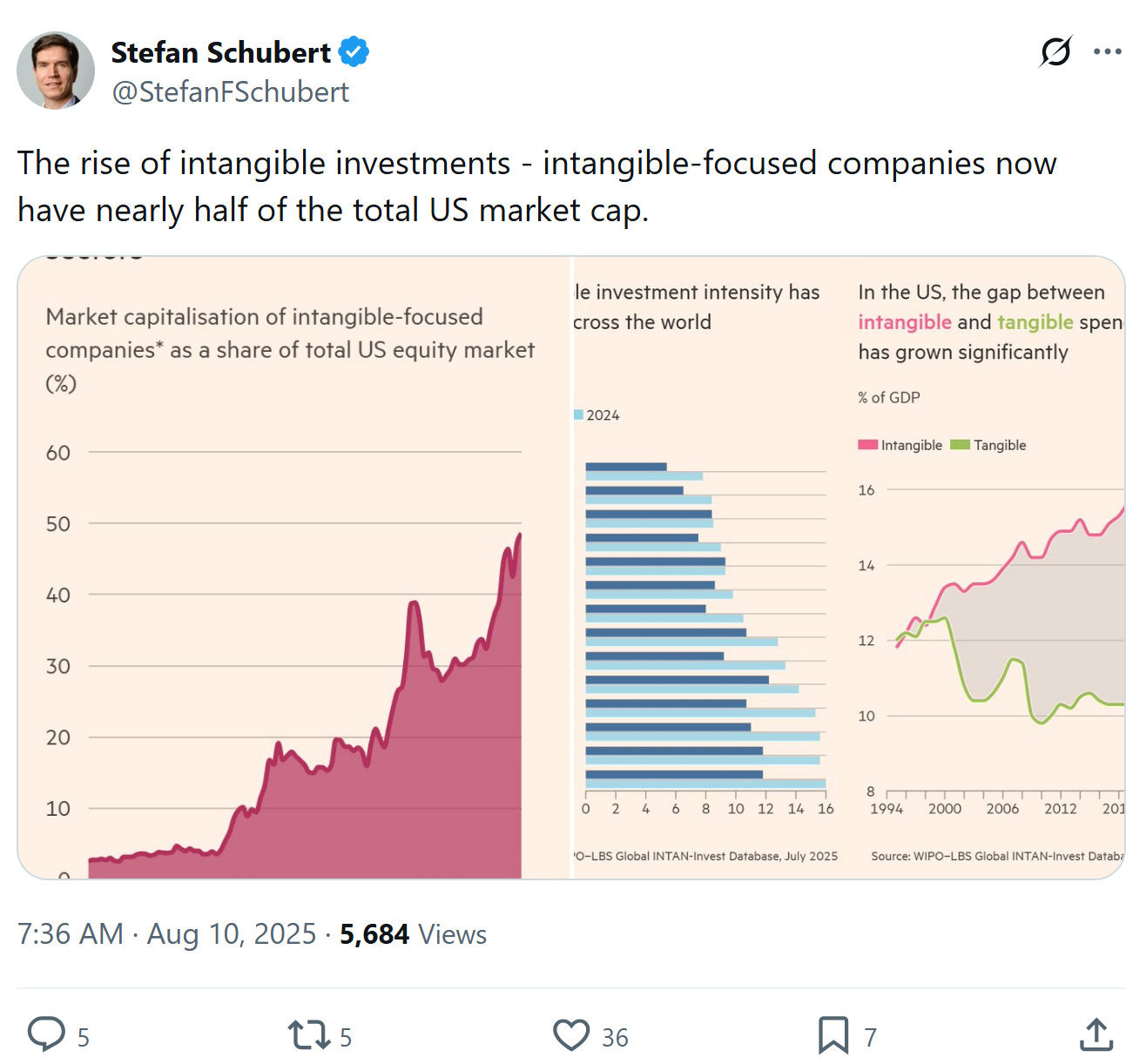Open Stefan Schubert's profile picture
The height and width of the screenshot is (1064, 1146).
pyautogui.click(x=56, y=71)
